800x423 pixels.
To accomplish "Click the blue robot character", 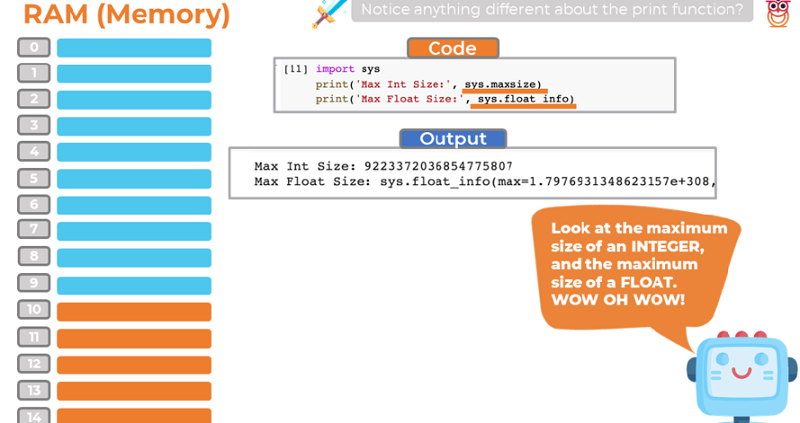I will click(x=741, y=377).
